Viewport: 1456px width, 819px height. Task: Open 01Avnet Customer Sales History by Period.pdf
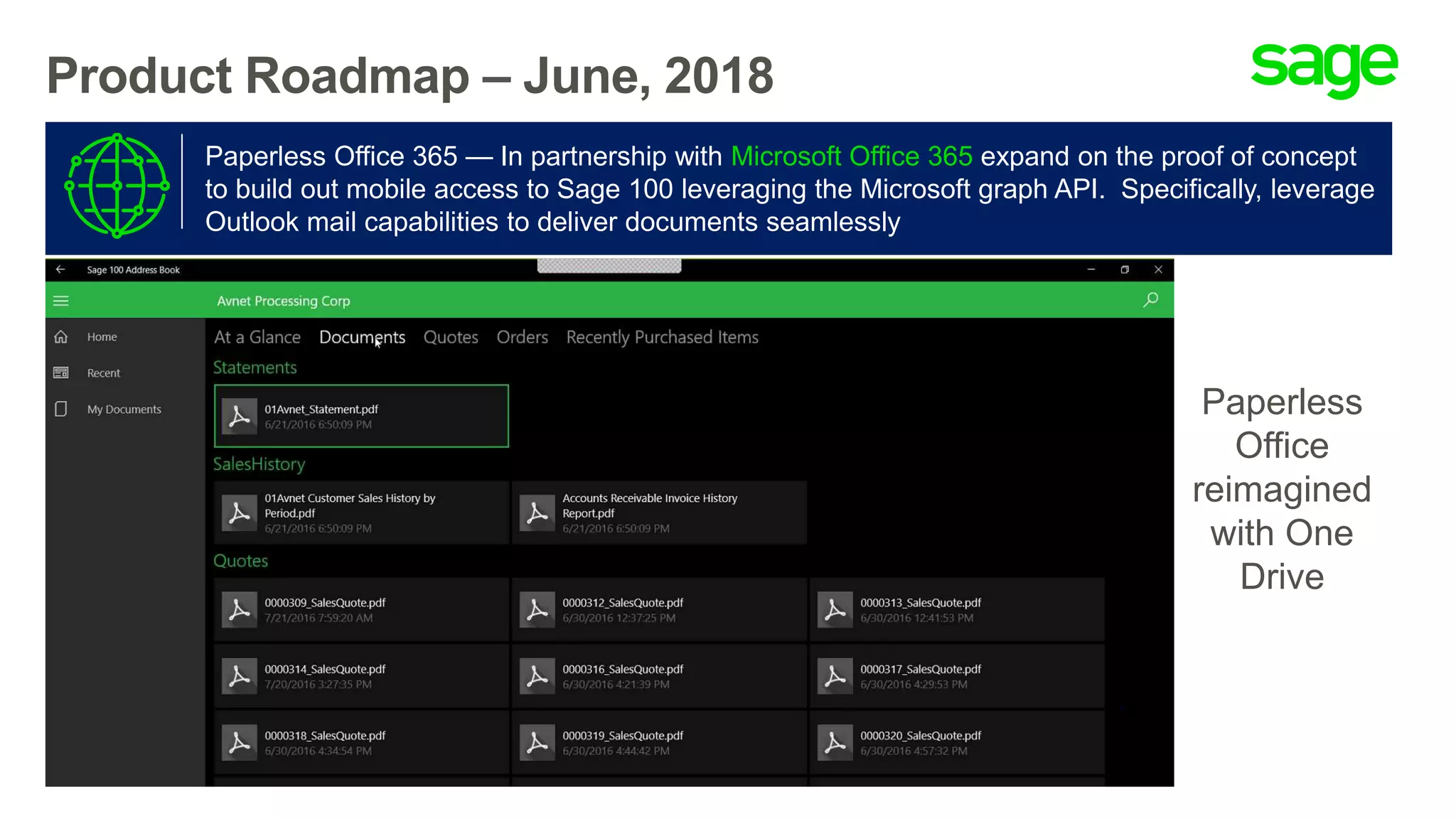[x=350, y=505]
